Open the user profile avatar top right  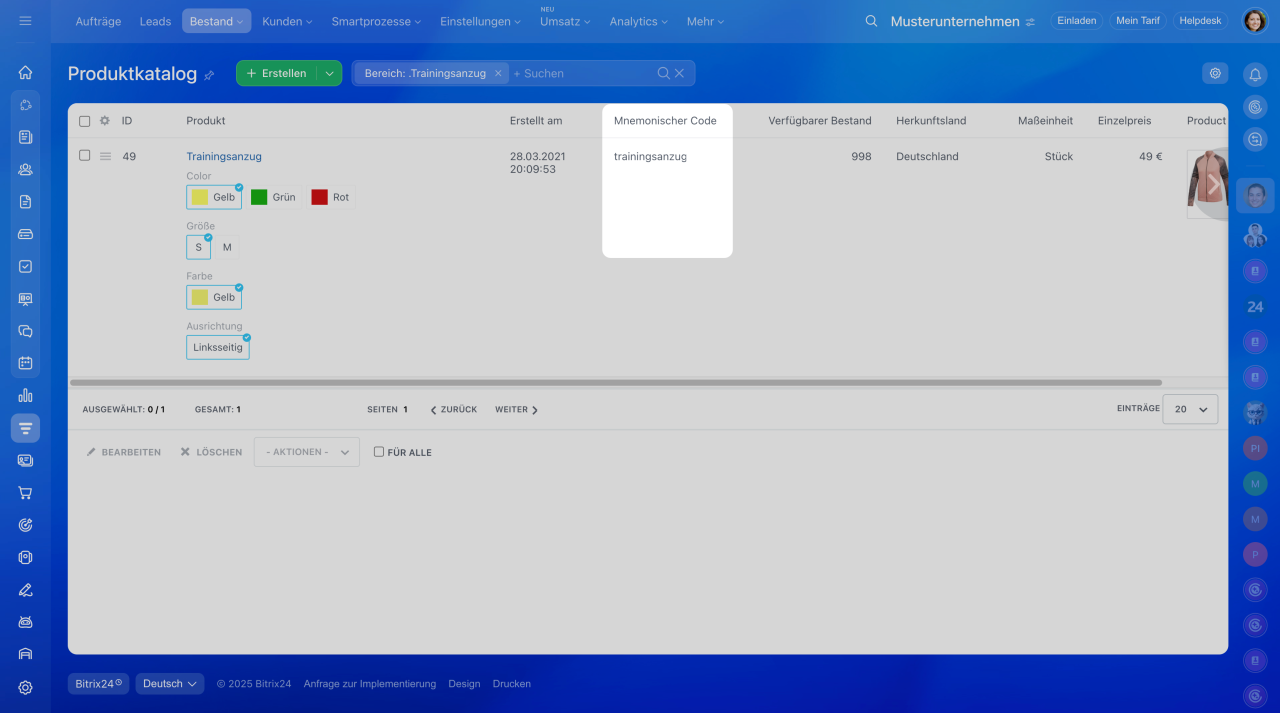1255,21
